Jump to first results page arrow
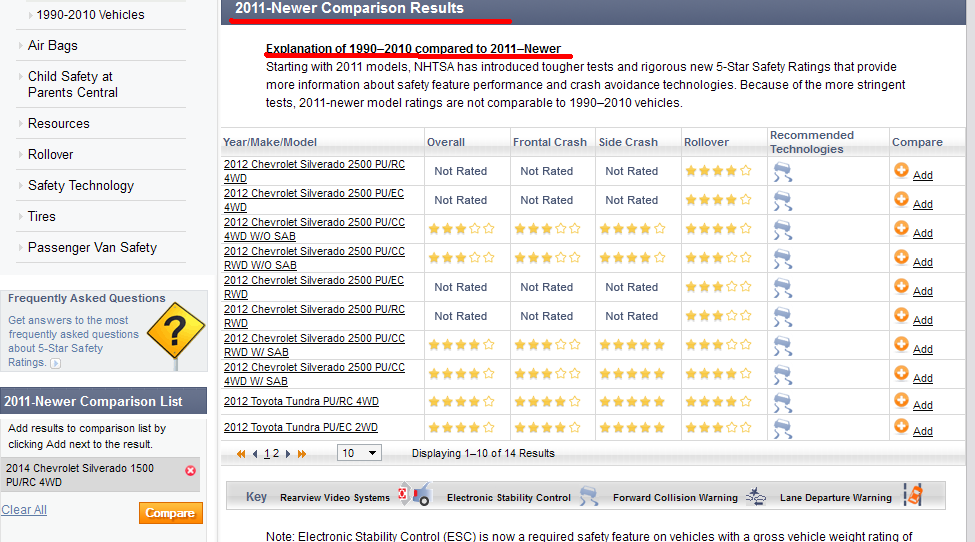 [x=241, y=454]
